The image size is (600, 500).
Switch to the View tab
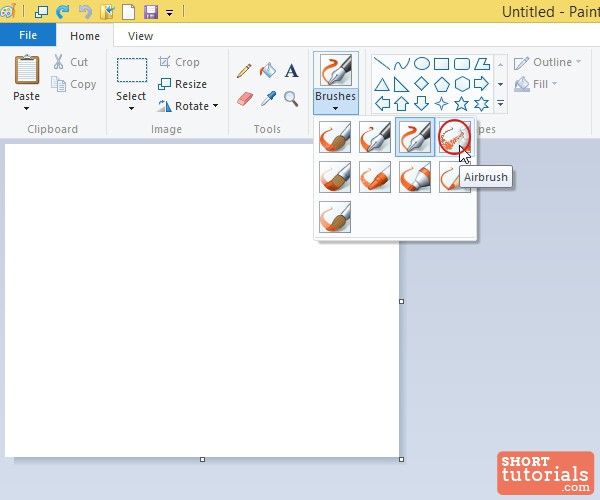[x=140, y=36]
